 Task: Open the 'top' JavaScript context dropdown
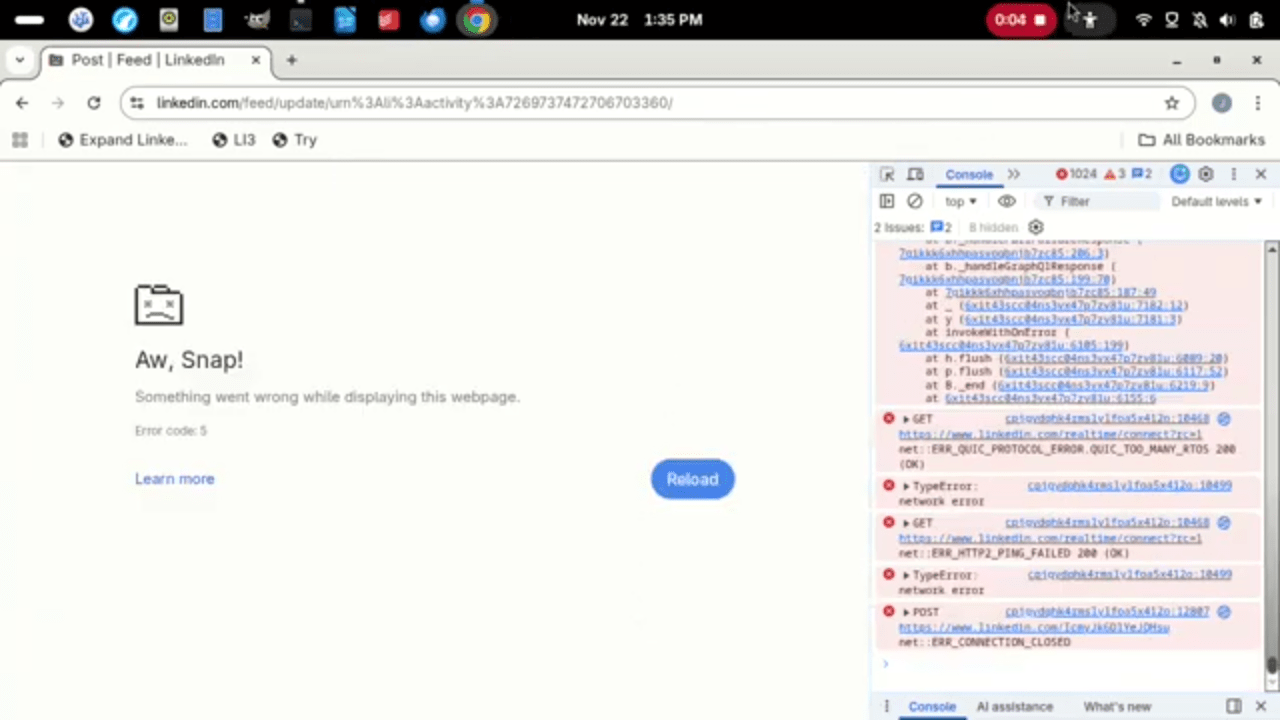pyautogui.click(x=960, y=201)
